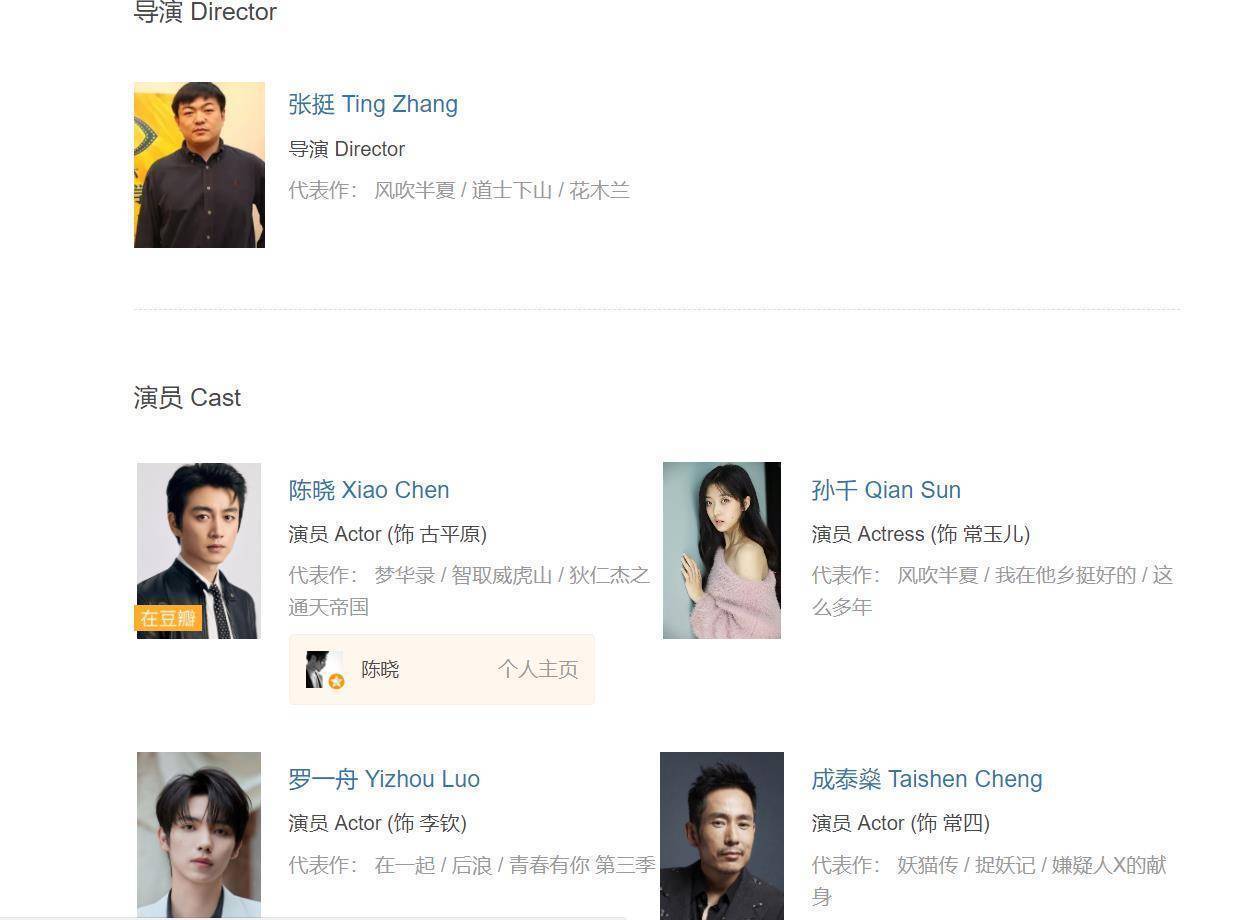
Task: Open 孙千 Qian Sun's name link
Action: [x=886, y=490]
